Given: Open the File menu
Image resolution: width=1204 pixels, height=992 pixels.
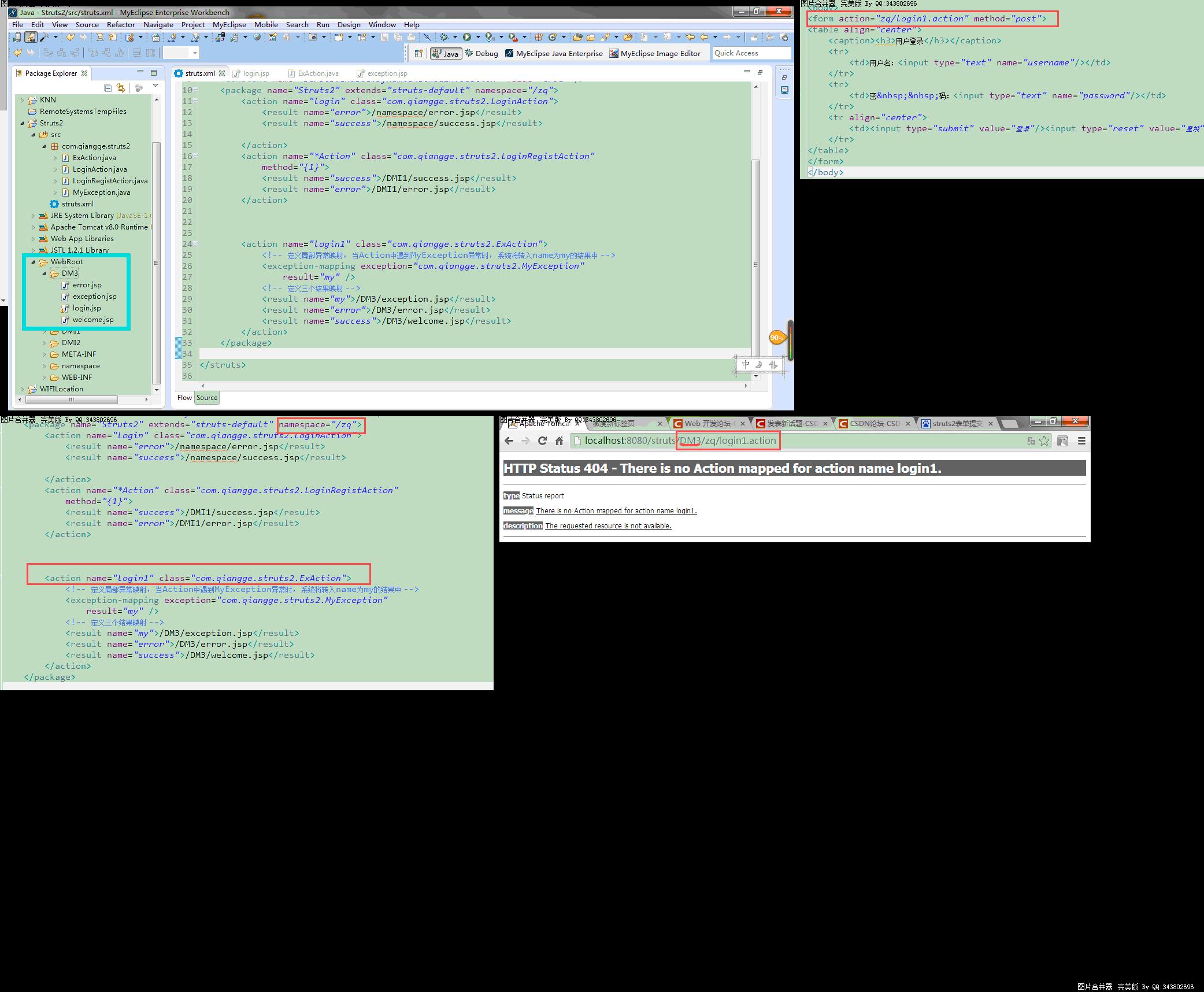Looking at the screenshot, I should [x=17, y=25].
